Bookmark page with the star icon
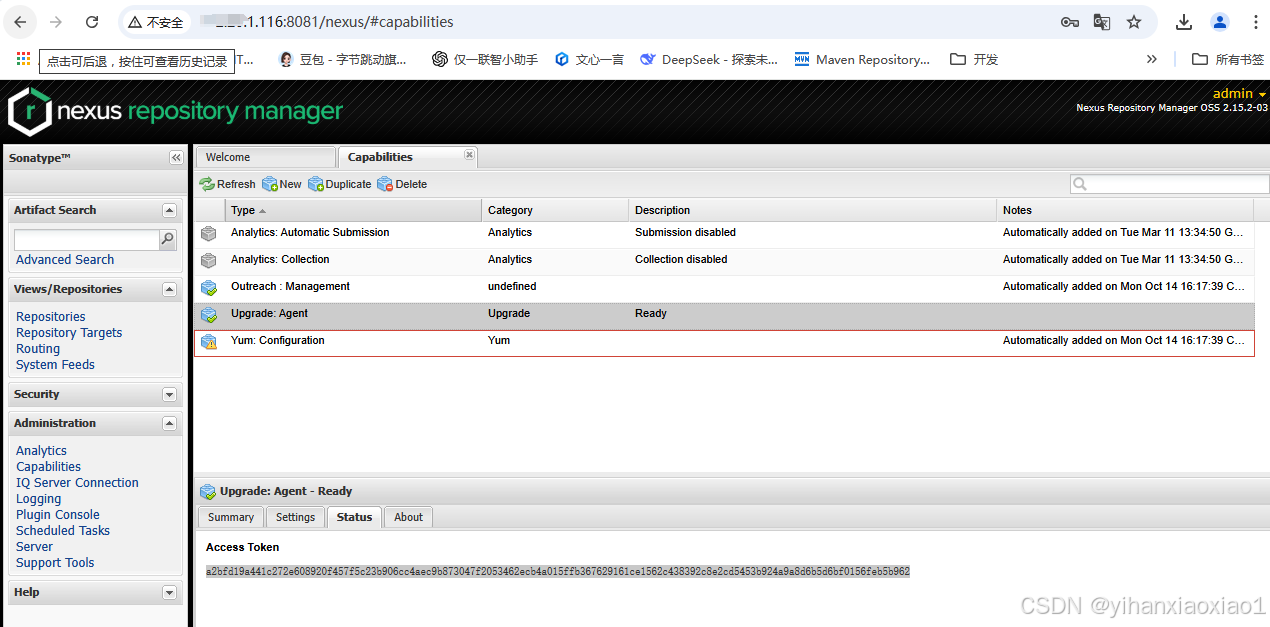1270x627 pixels. point(1134,22)
